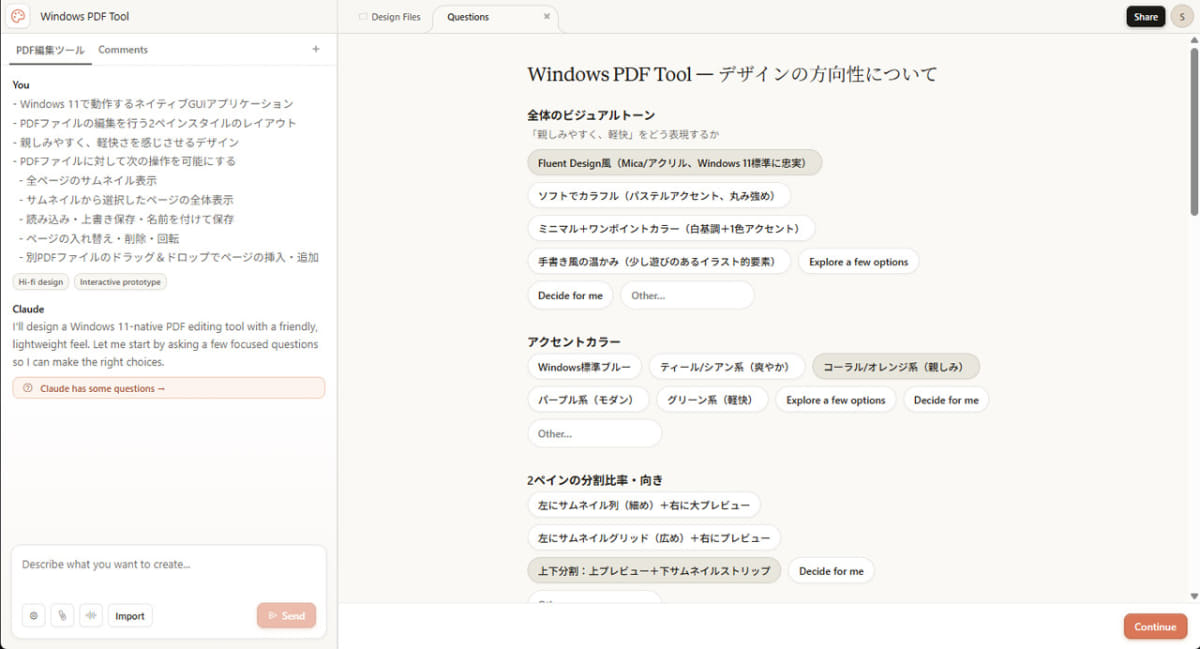
Task: Choose 'Decide for me' under accent color
Action: click(946, 400)
